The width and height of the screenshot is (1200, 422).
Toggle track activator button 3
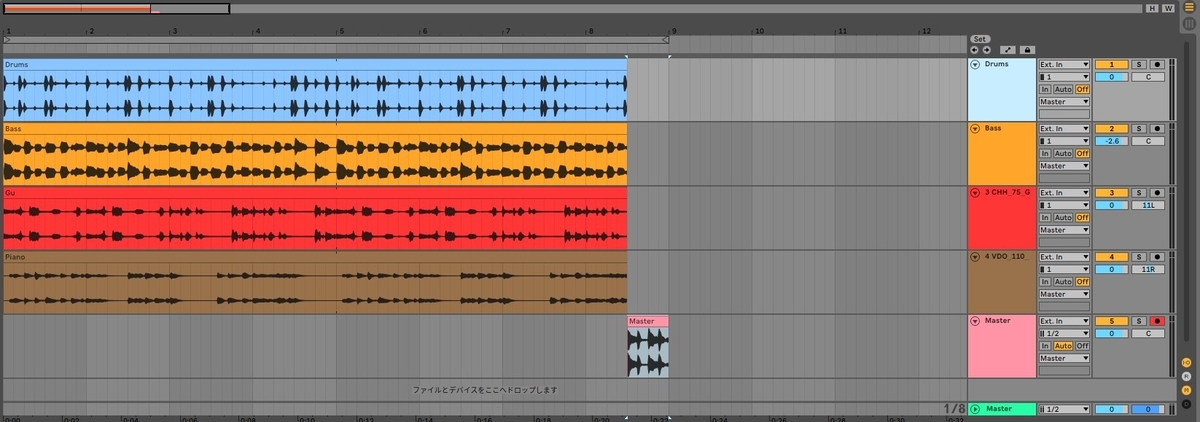tap(1111, 192)
